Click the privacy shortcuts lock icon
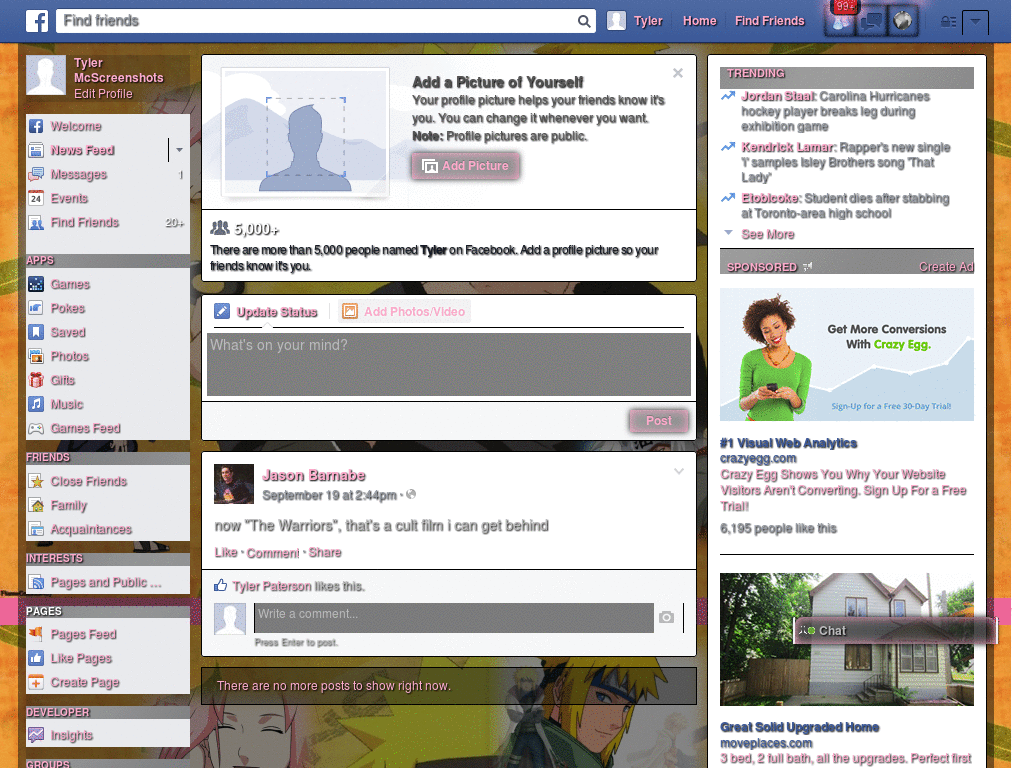This screenshot has height=768, width=1024. coord(948,22)
